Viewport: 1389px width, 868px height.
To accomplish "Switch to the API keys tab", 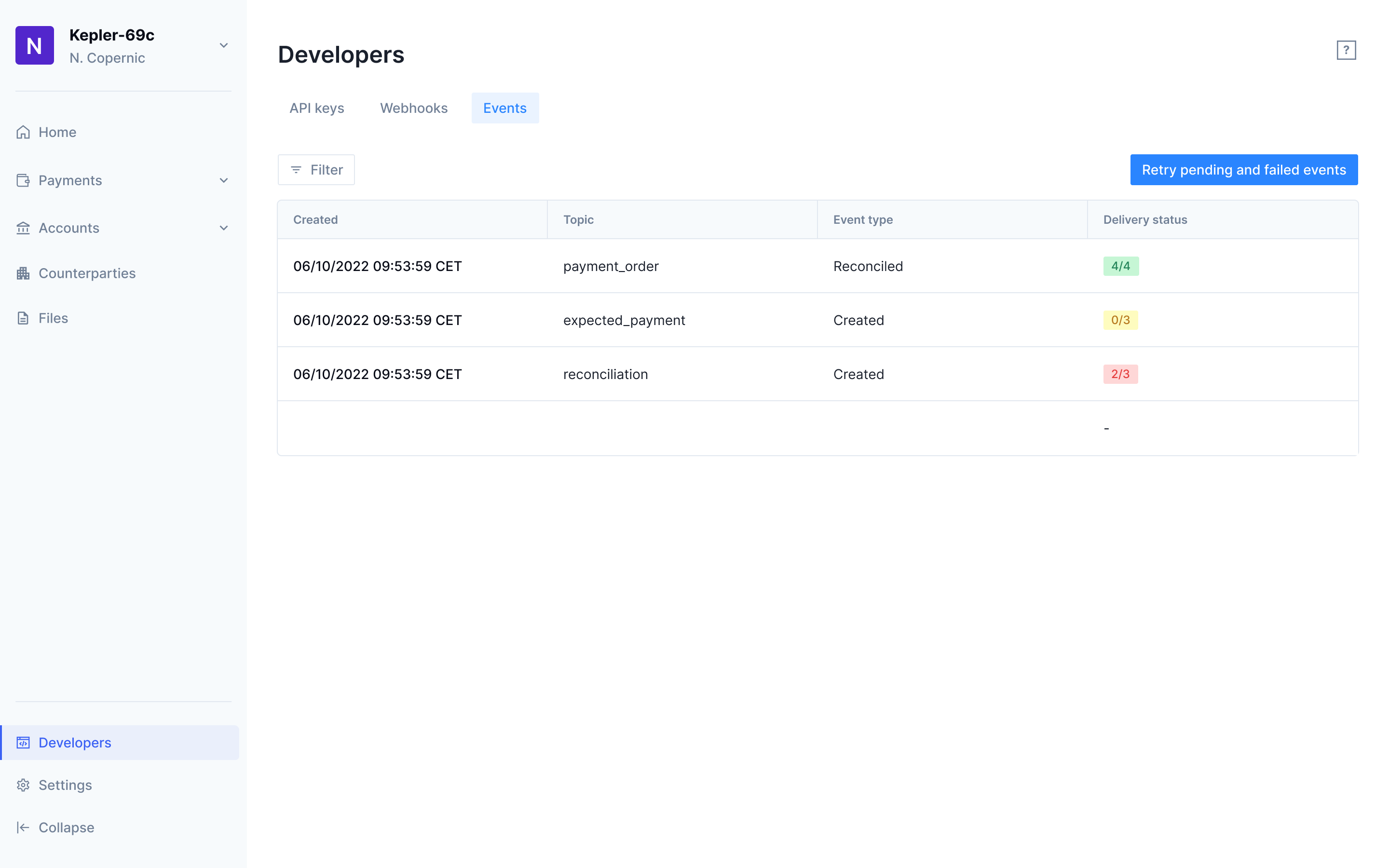I will (x=316, y=108).
